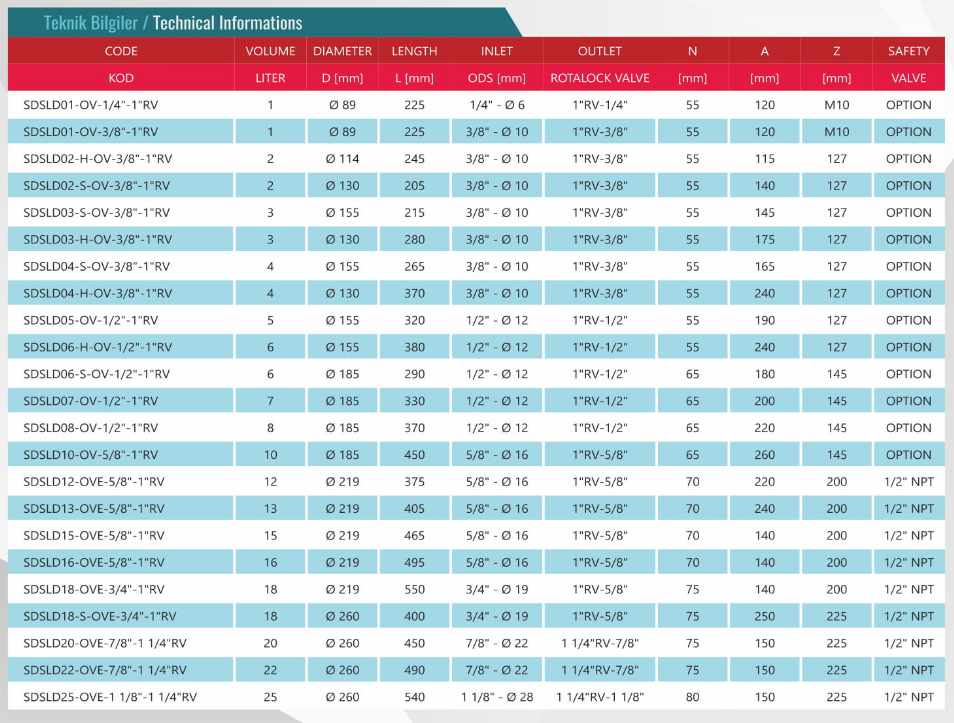Click the DIAMETER column header
The width and height of the screenshot is (954, 723).
343,51
